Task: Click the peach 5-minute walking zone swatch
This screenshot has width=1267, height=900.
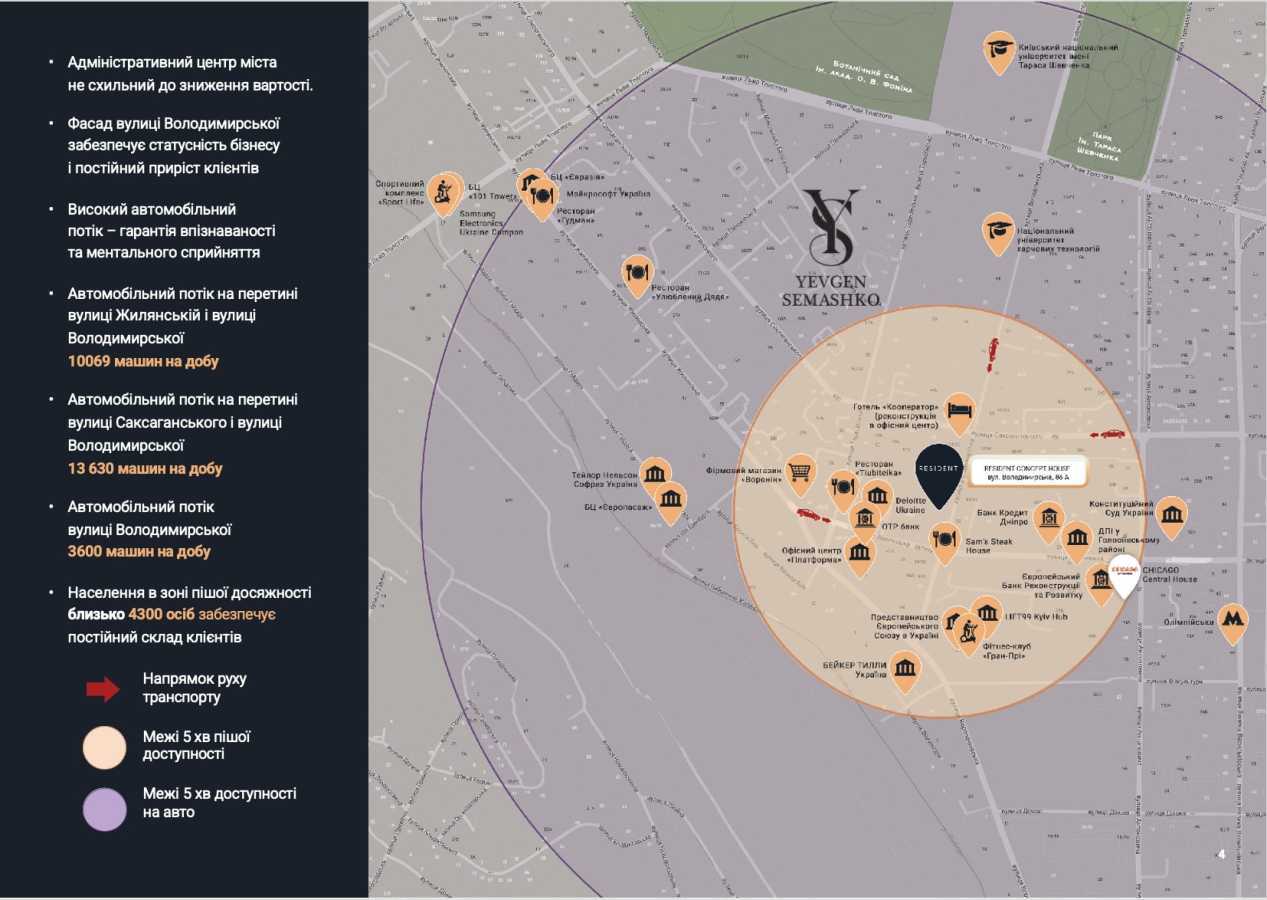Action: click(104, 746)
